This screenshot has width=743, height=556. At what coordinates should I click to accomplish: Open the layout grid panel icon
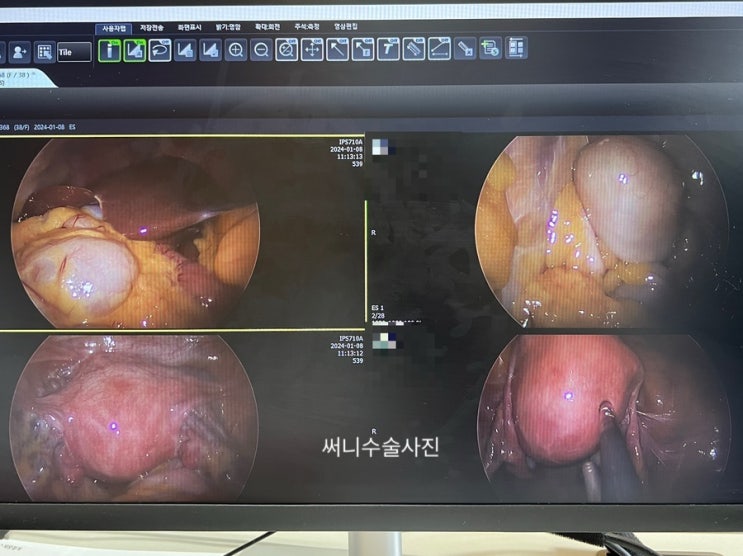pos(516,47)
